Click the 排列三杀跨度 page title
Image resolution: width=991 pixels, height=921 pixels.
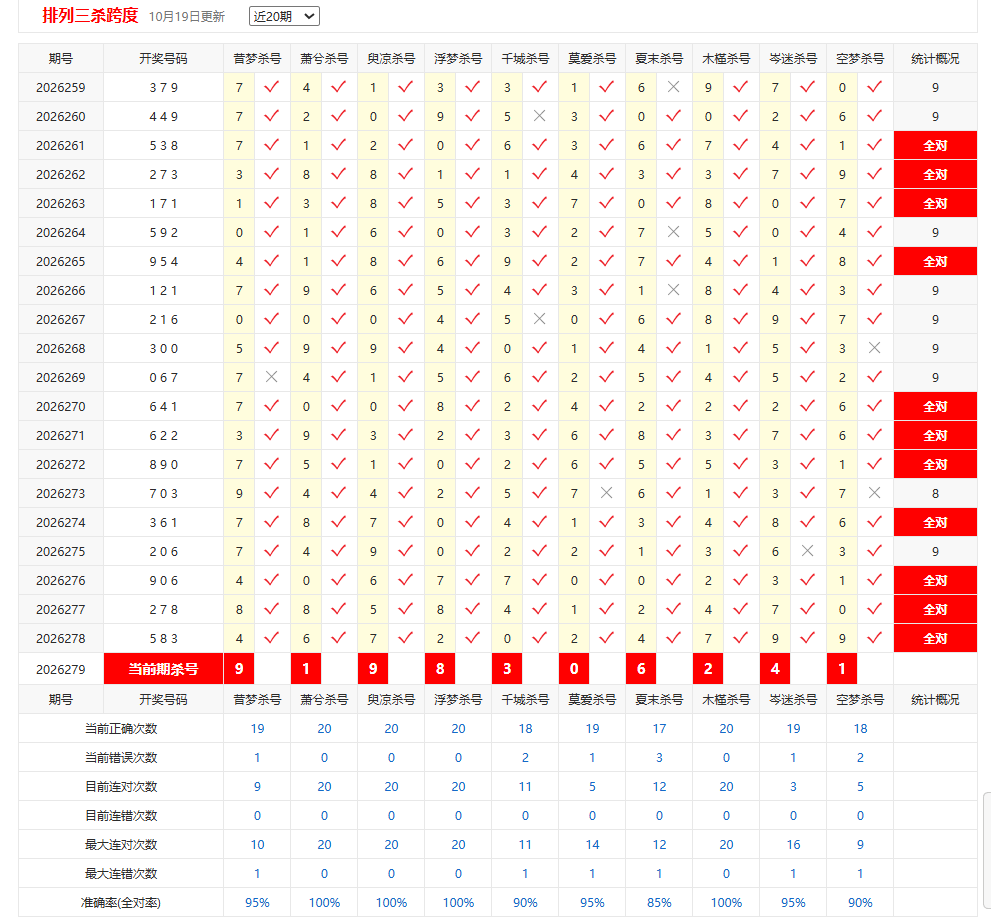(x=90, y=15)
